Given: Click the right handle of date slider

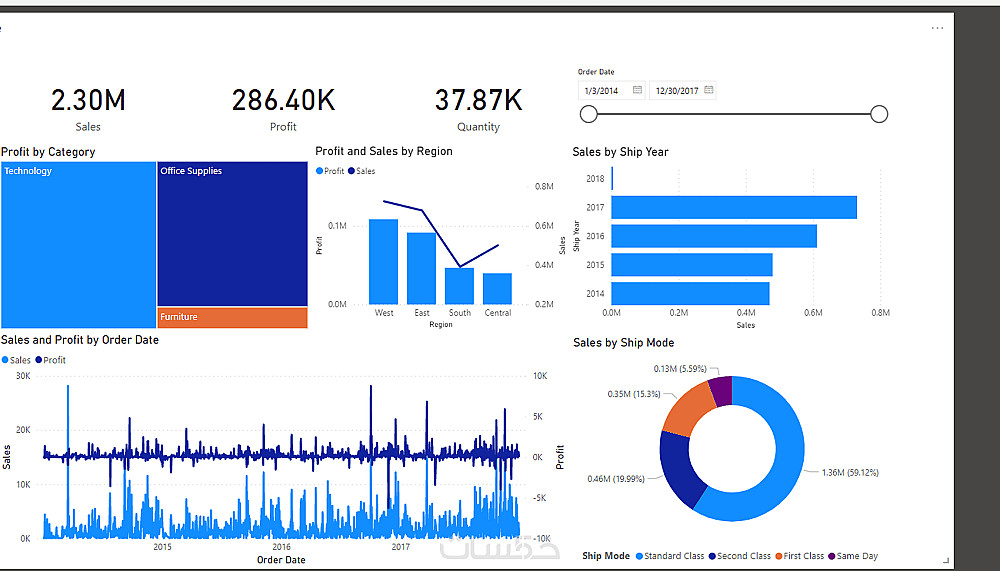Looking at the screenshot, I should pyautogui.click(x=879, y=114).
